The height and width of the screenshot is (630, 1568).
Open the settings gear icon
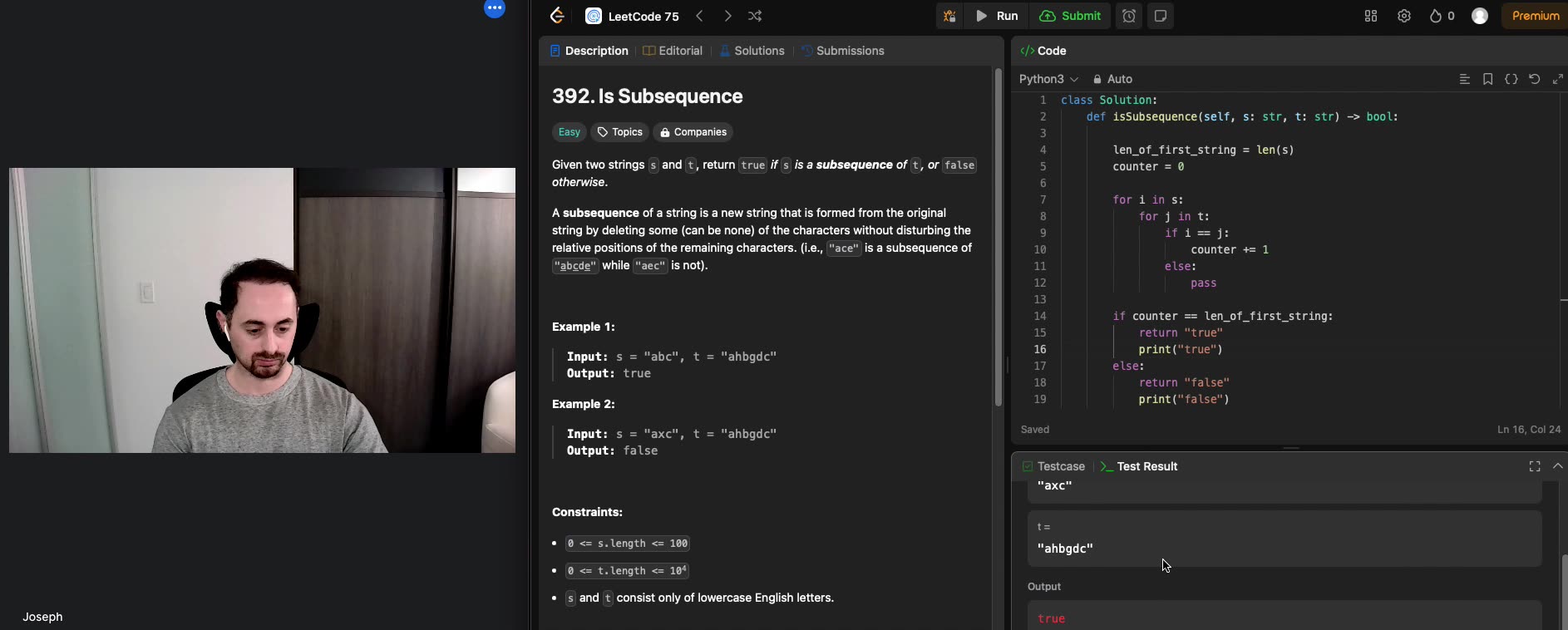tap(1404, 16)
